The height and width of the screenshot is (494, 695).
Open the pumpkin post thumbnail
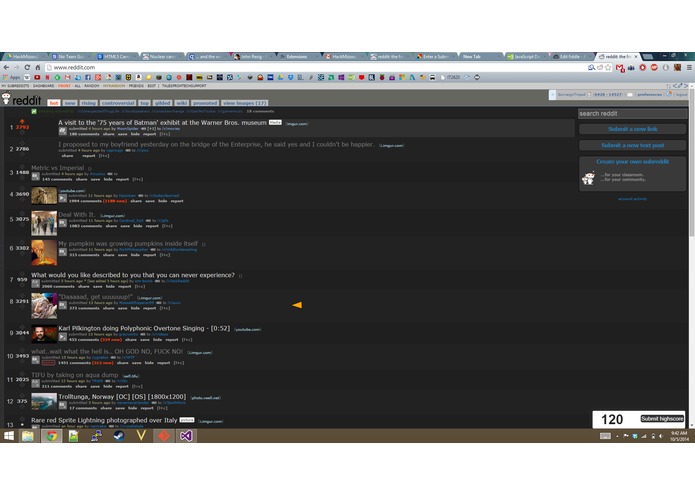(44, 252)
